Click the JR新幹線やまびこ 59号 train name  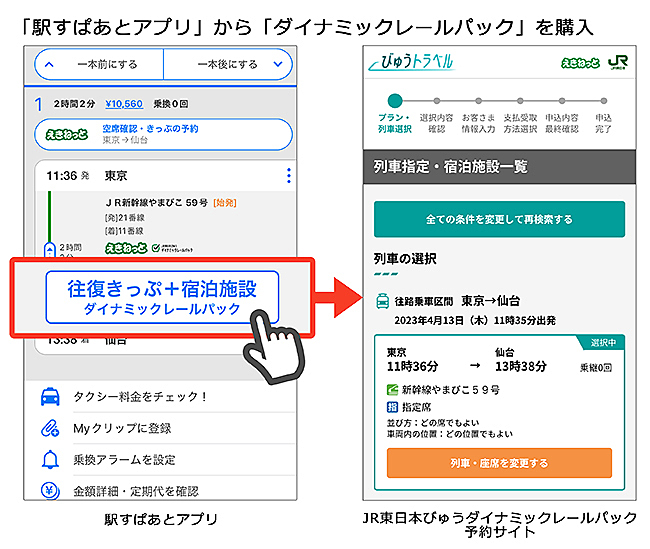(157, 203)
